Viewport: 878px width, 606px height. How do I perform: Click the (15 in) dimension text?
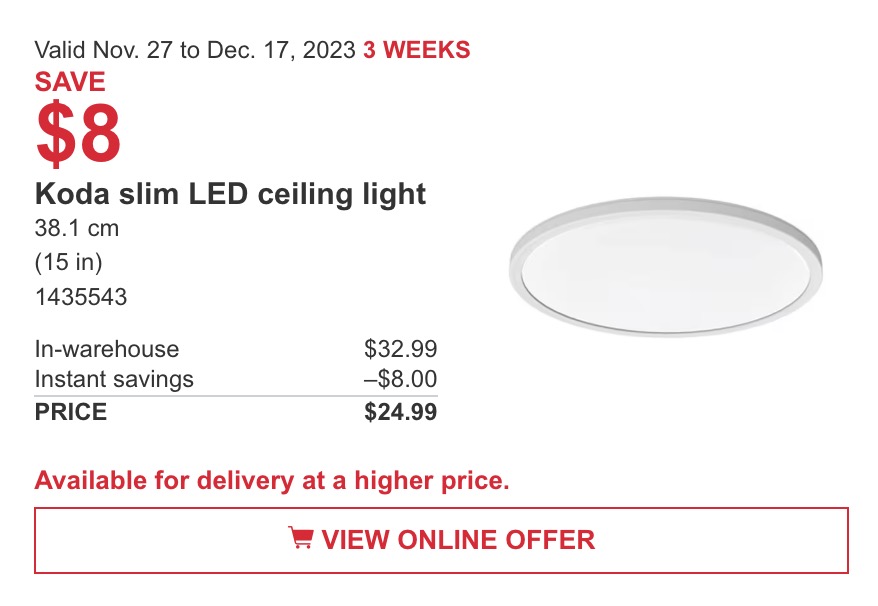coord(69,262)
